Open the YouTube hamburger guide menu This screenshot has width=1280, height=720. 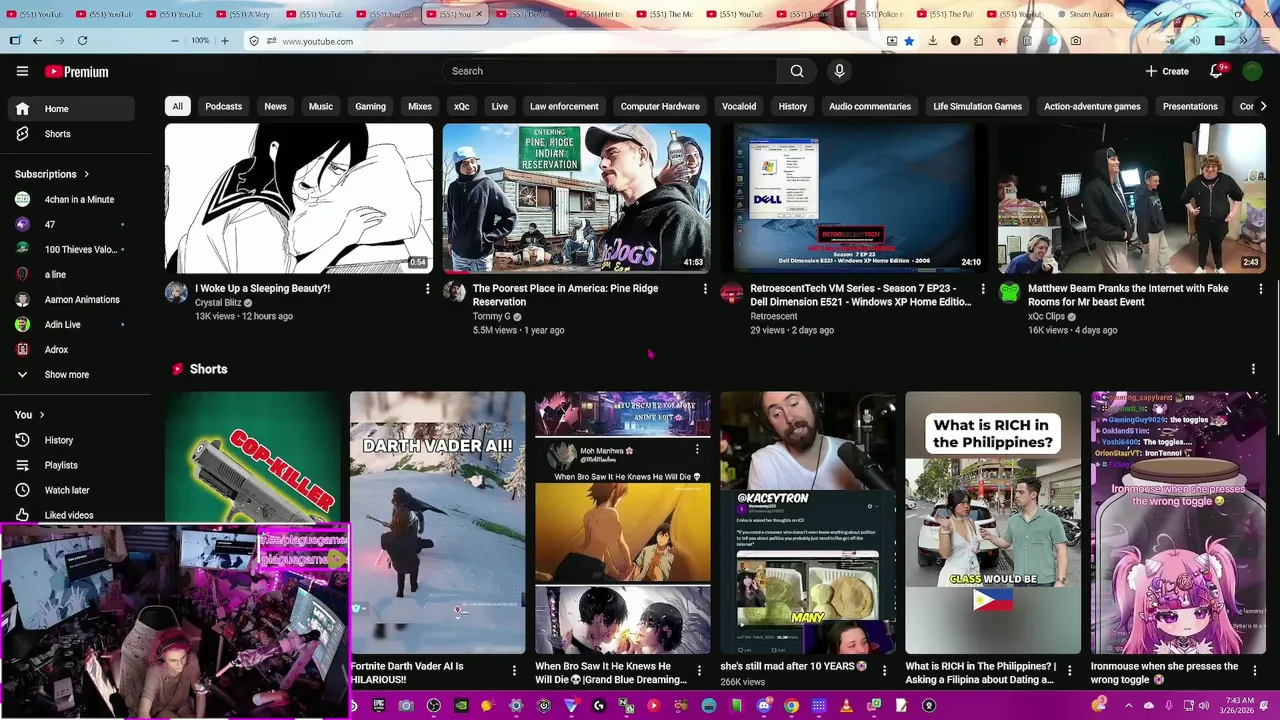pyautogui.click(x=22, y=71)
